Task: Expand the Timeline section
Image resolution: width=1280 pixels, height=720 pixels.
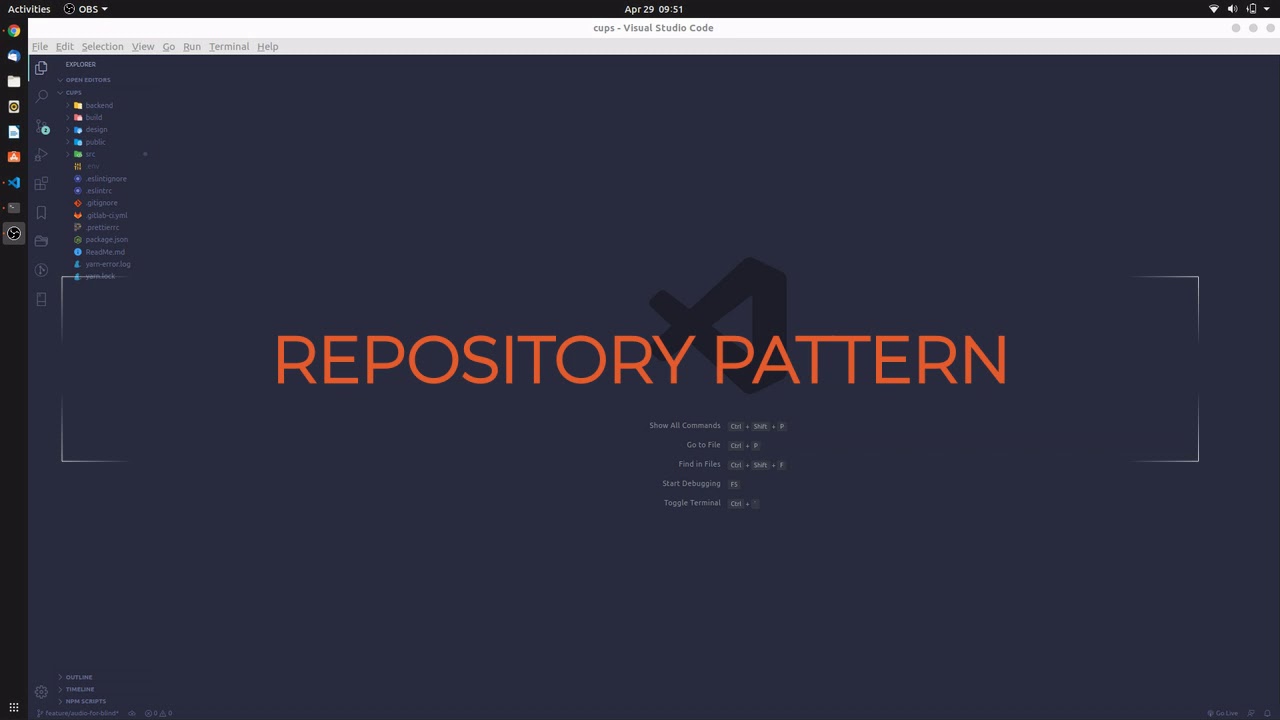Action: pos(80,689)
